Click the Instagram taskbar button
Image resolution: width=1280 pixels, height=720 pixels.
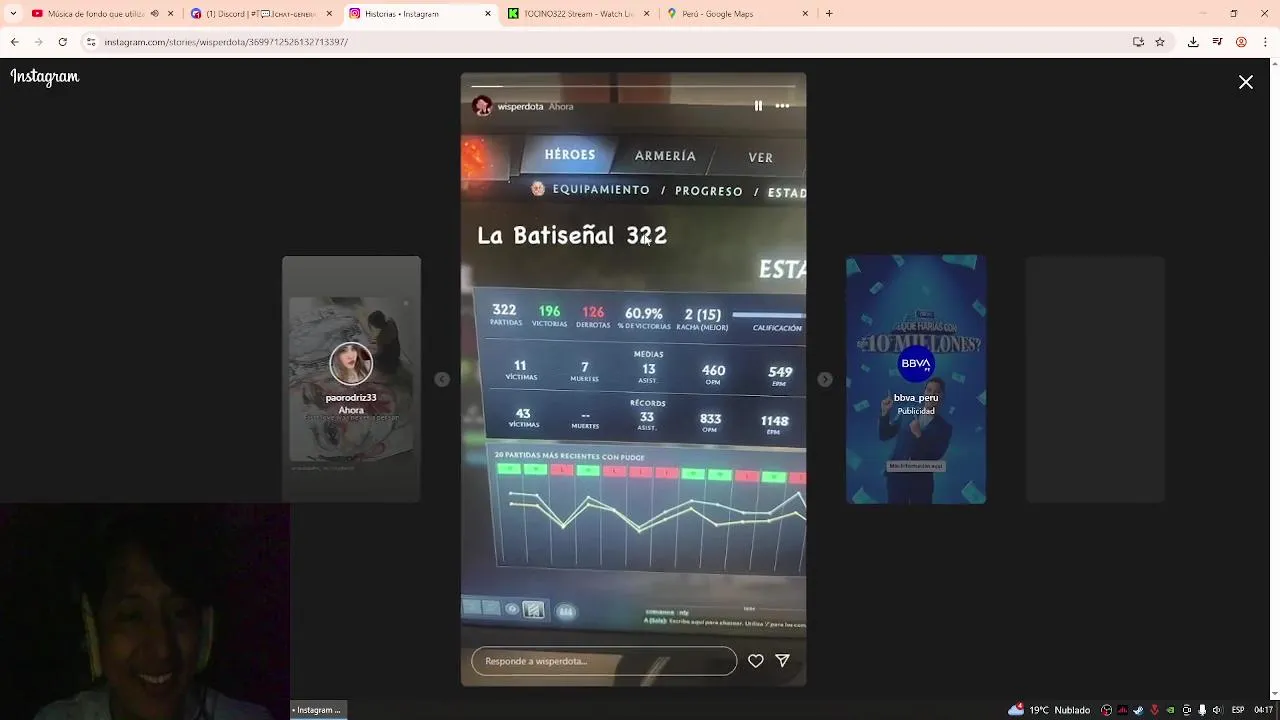coord(318,710)
